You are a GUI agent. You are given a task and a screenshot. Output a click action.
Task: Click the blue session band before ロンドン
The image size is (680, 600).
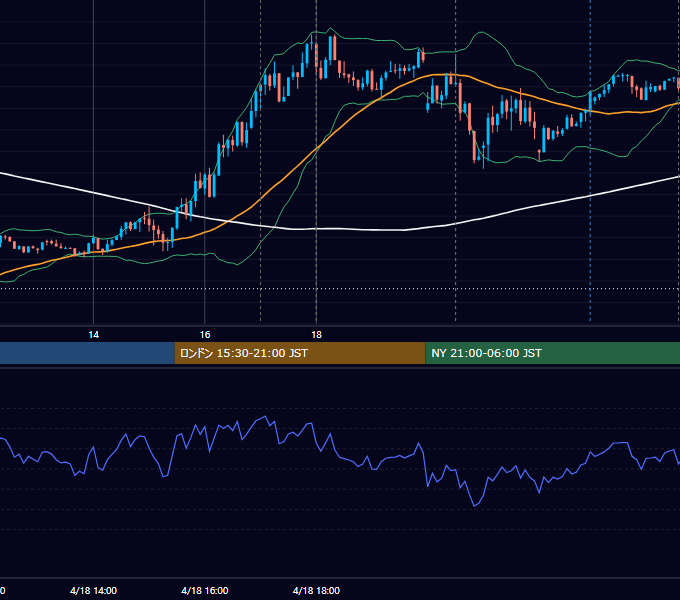pyautogui.click(x=87, y=353)
